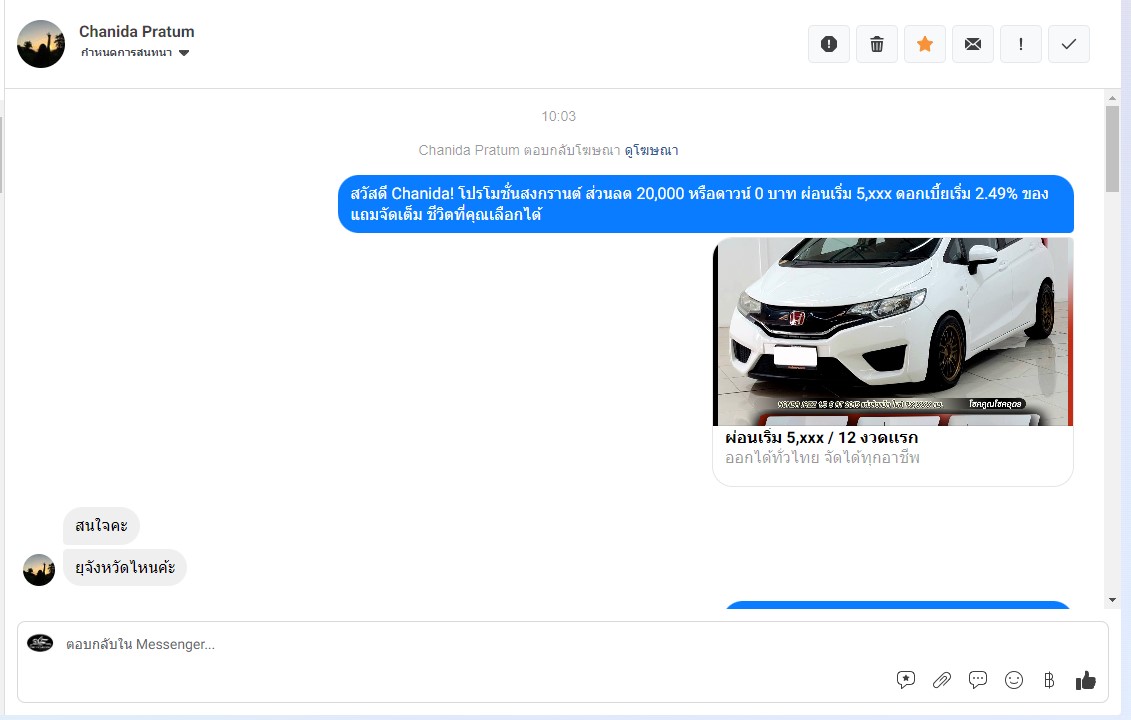The width and height of the screenshot is (1131, 720).
Task: Click the ผ่อนเริ่ม 5,xxx ad card title
Action: point(821,438)
